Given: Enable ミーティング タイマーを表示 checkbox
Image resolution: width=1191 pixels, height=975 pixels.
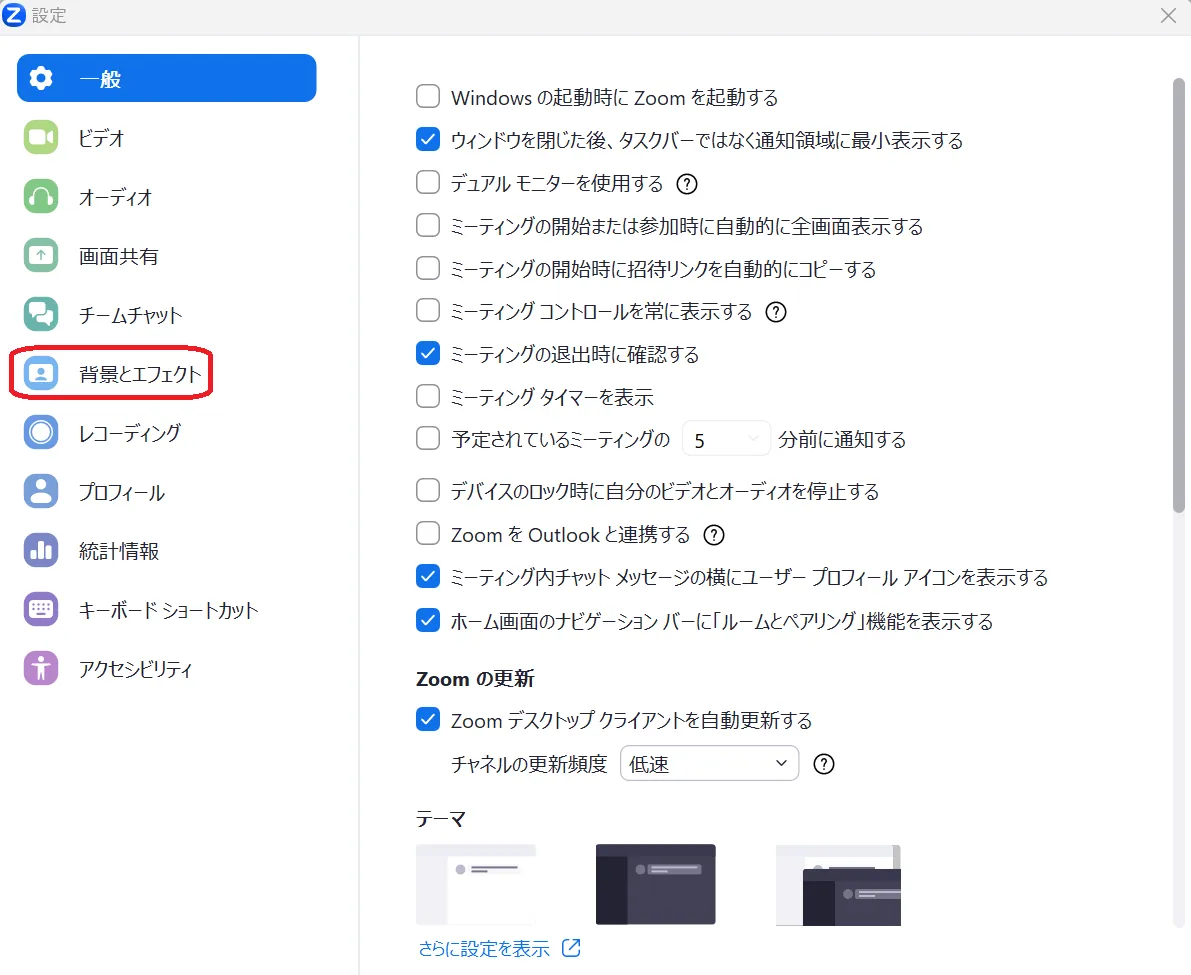Looking at the screenshot, I should pos(428,397).
